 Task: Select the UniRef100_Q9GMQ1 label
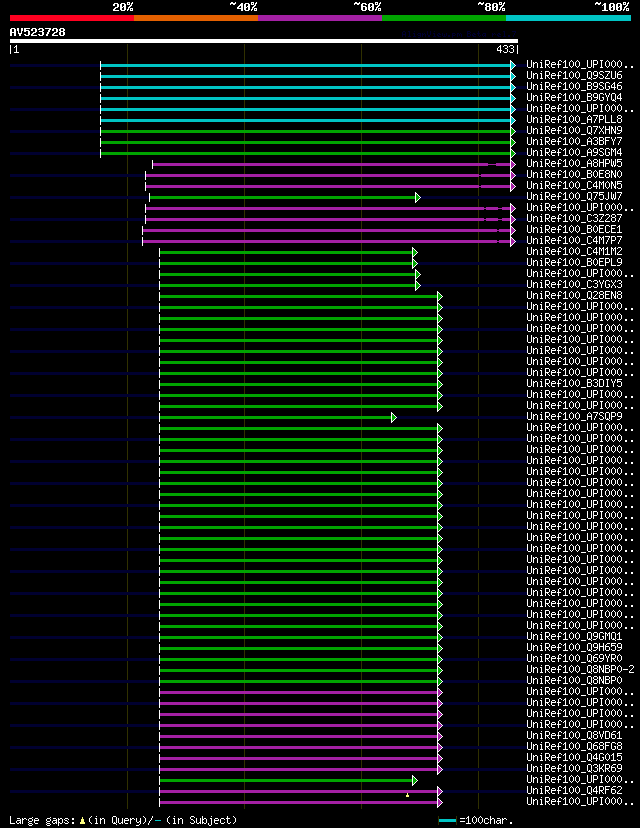[574, 637]
